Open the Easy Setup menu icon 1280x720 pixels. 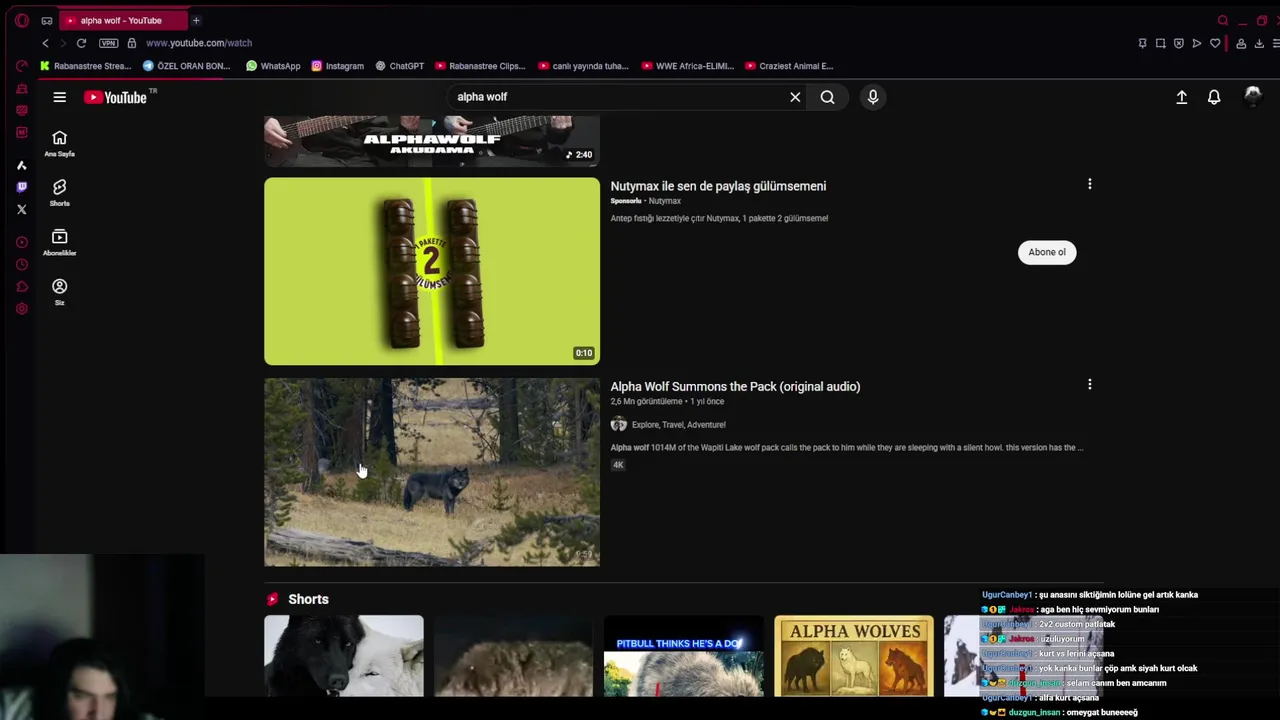click(x=1277, y=43)
